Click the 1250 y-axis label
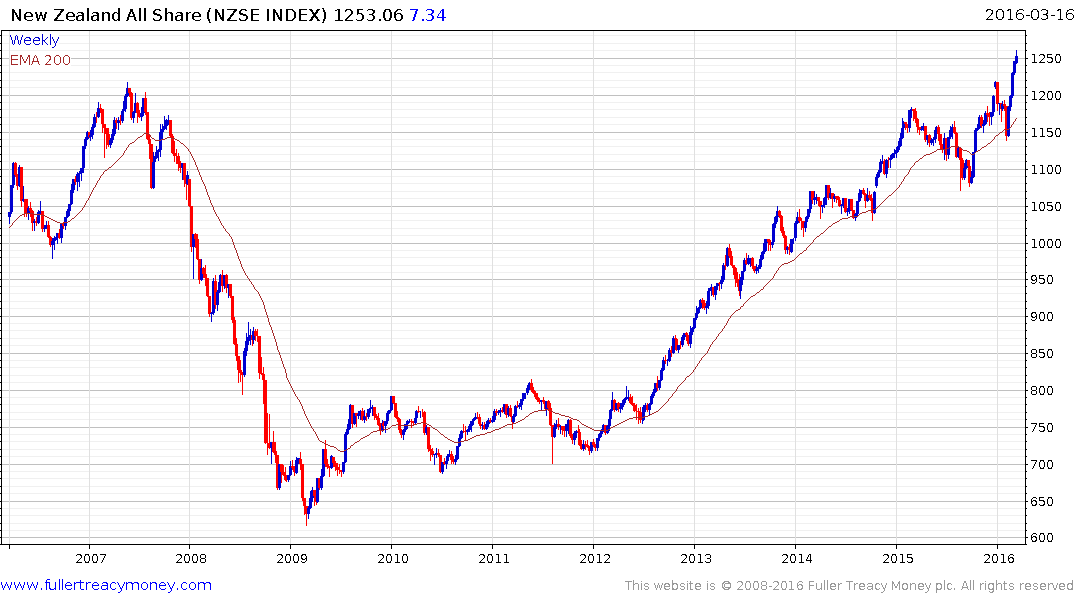Viewport: 1075px width, 600px height. point(1046,59)
